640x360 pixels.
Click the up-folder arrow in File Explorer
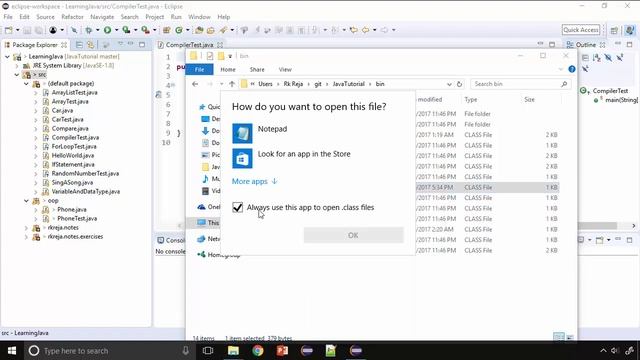(232, 84)
